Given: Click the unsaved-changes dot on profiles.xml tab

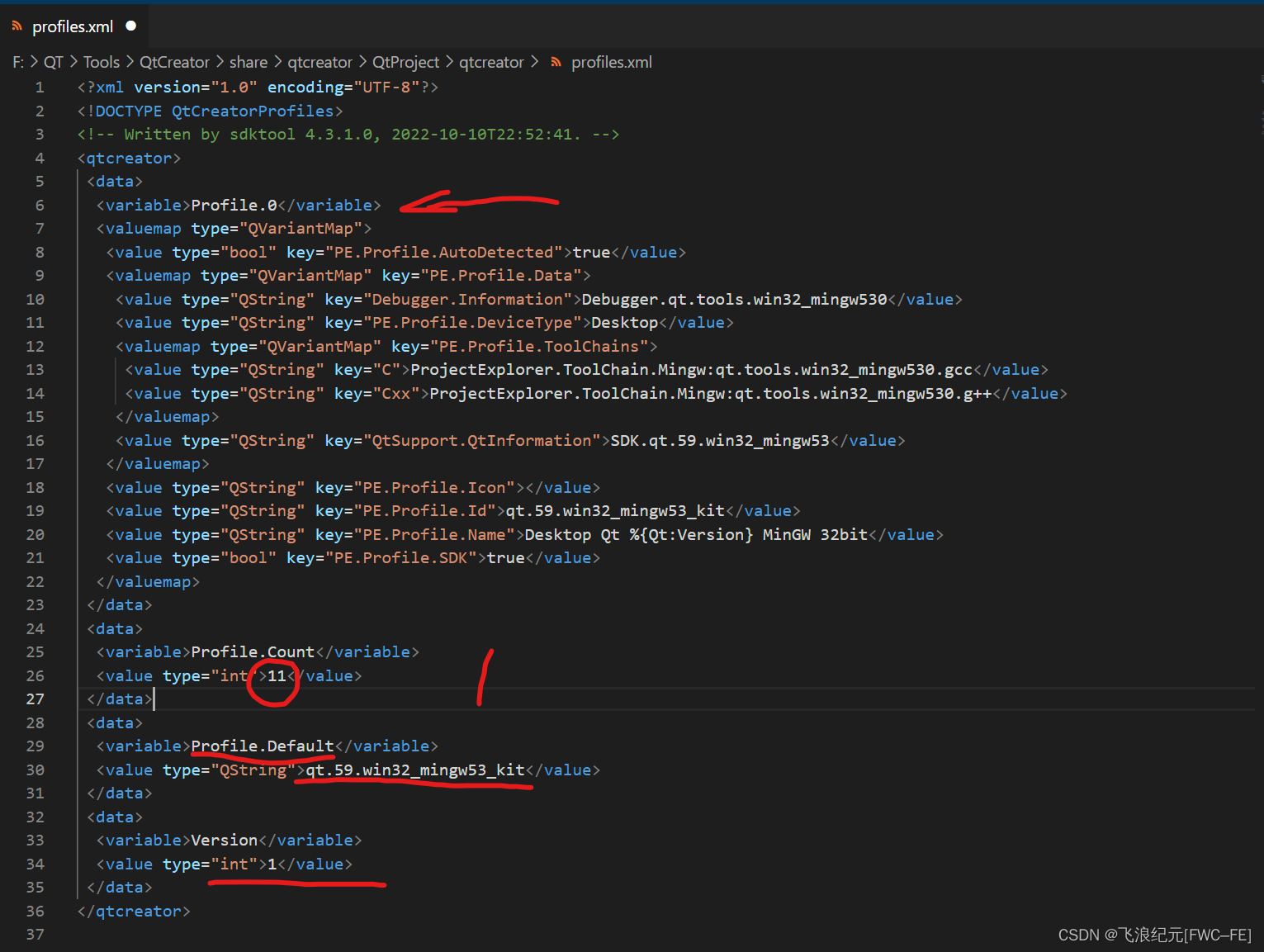Looking at the screenshot, I should (x=130, y=26).
